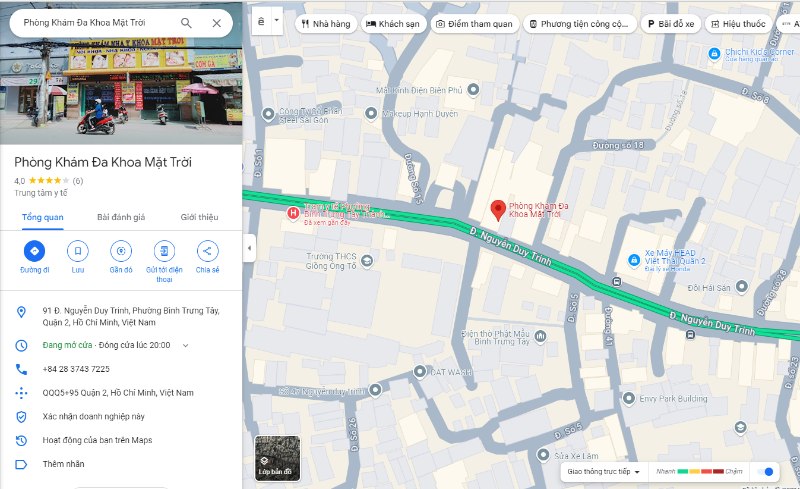This screenshot has width=800, height=489.
Task: Filter map by Khách sạn
Action: (x=393, y=23)
